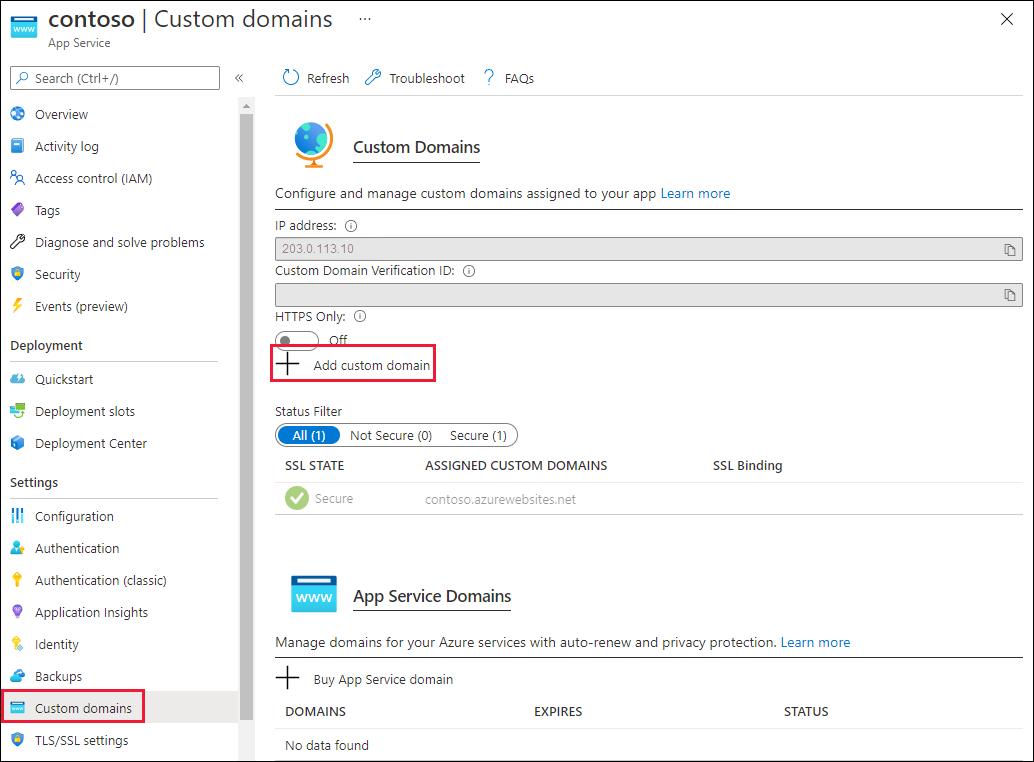Enable the HTTPS Only toggle
The width and height of the screenshot is (1034, 762).
(296, 339)
